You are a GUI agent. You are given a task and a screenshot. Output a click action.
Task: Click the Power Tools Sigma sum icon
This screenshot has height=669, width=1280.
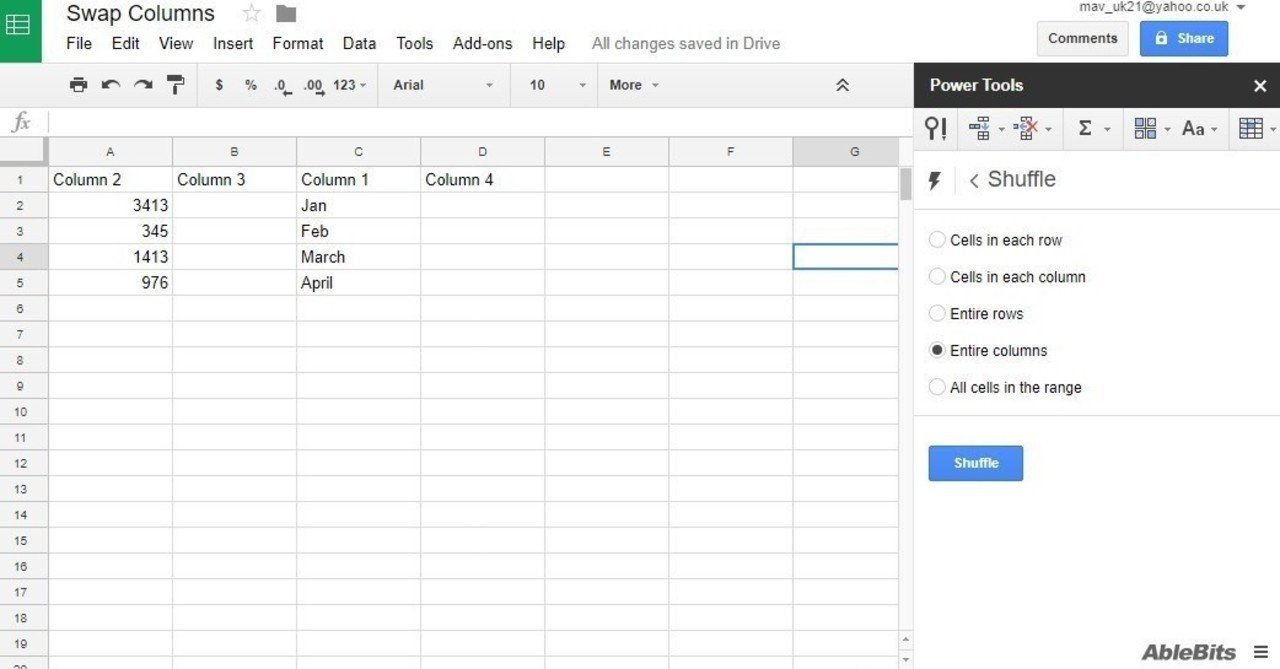point(1085,128)
